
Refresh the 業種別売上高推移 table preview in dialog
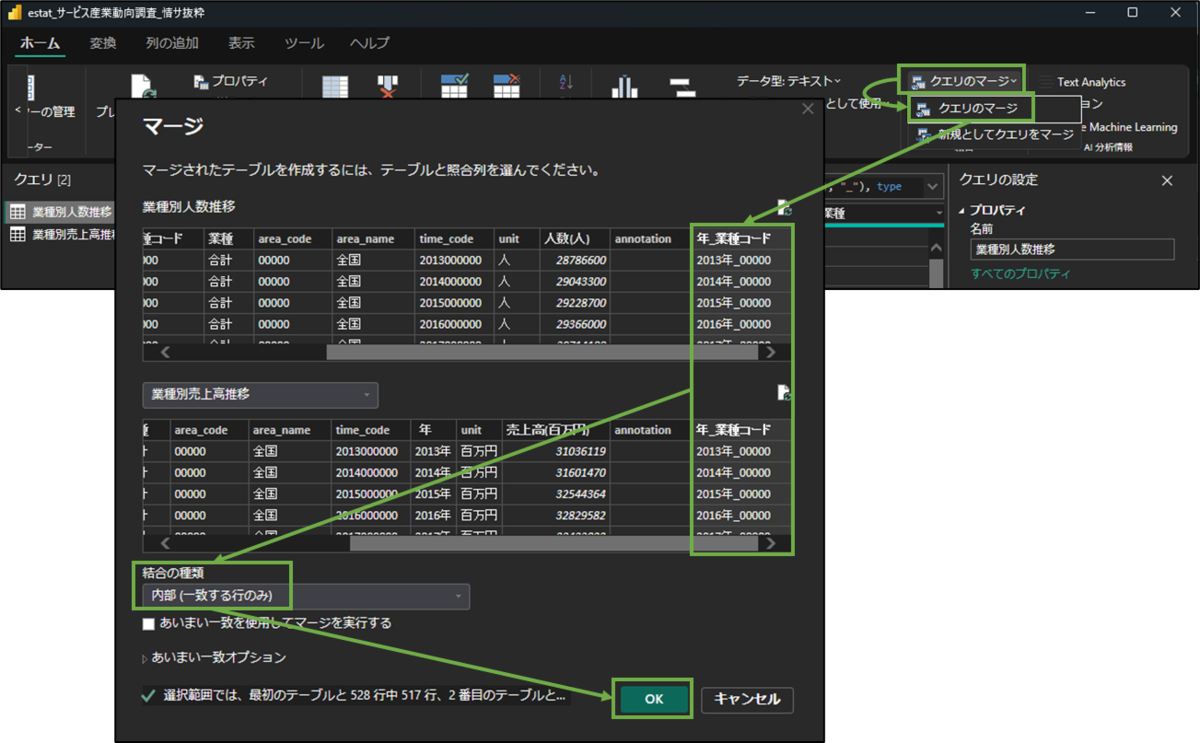tap(784, 393)
